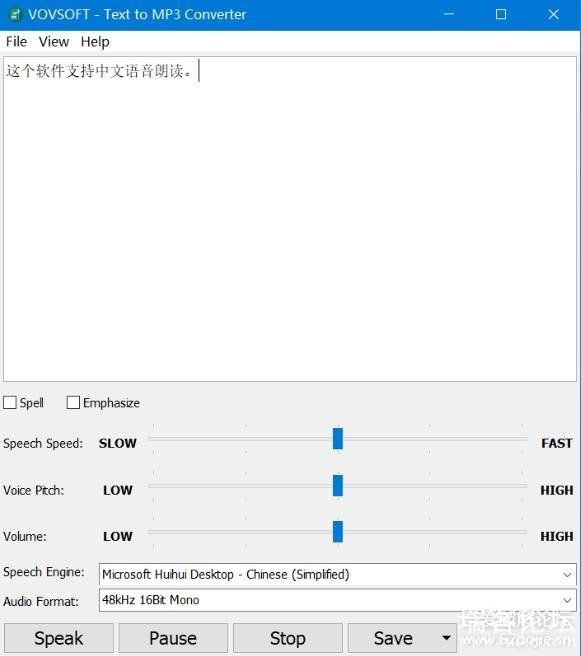
Task: Click the Voice Pitch slider handle
Action: click(338, 485)
